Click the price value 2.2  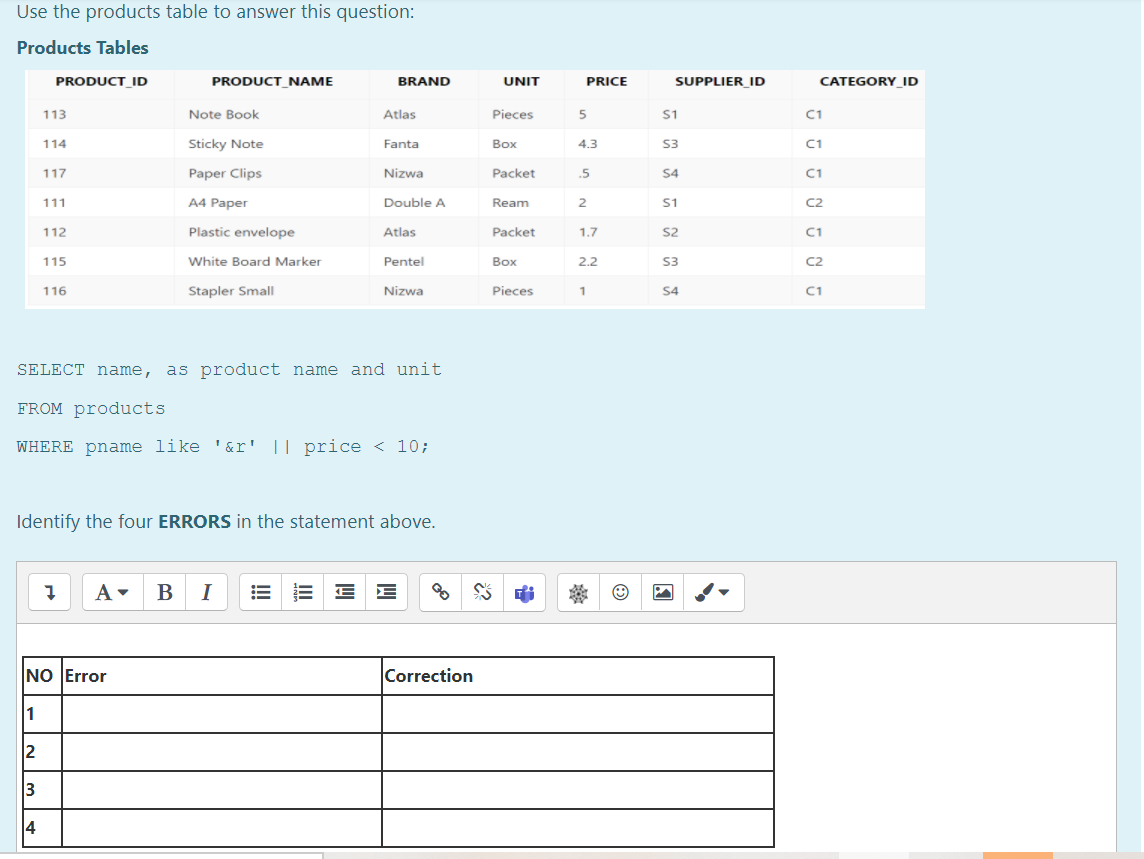pos(587,261)
